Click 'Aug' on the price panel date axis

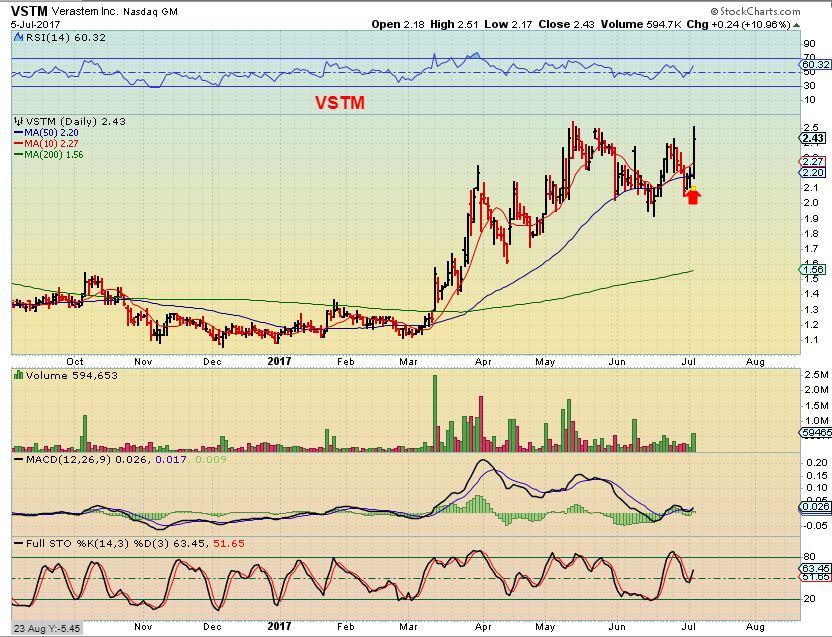pos(755,362)
